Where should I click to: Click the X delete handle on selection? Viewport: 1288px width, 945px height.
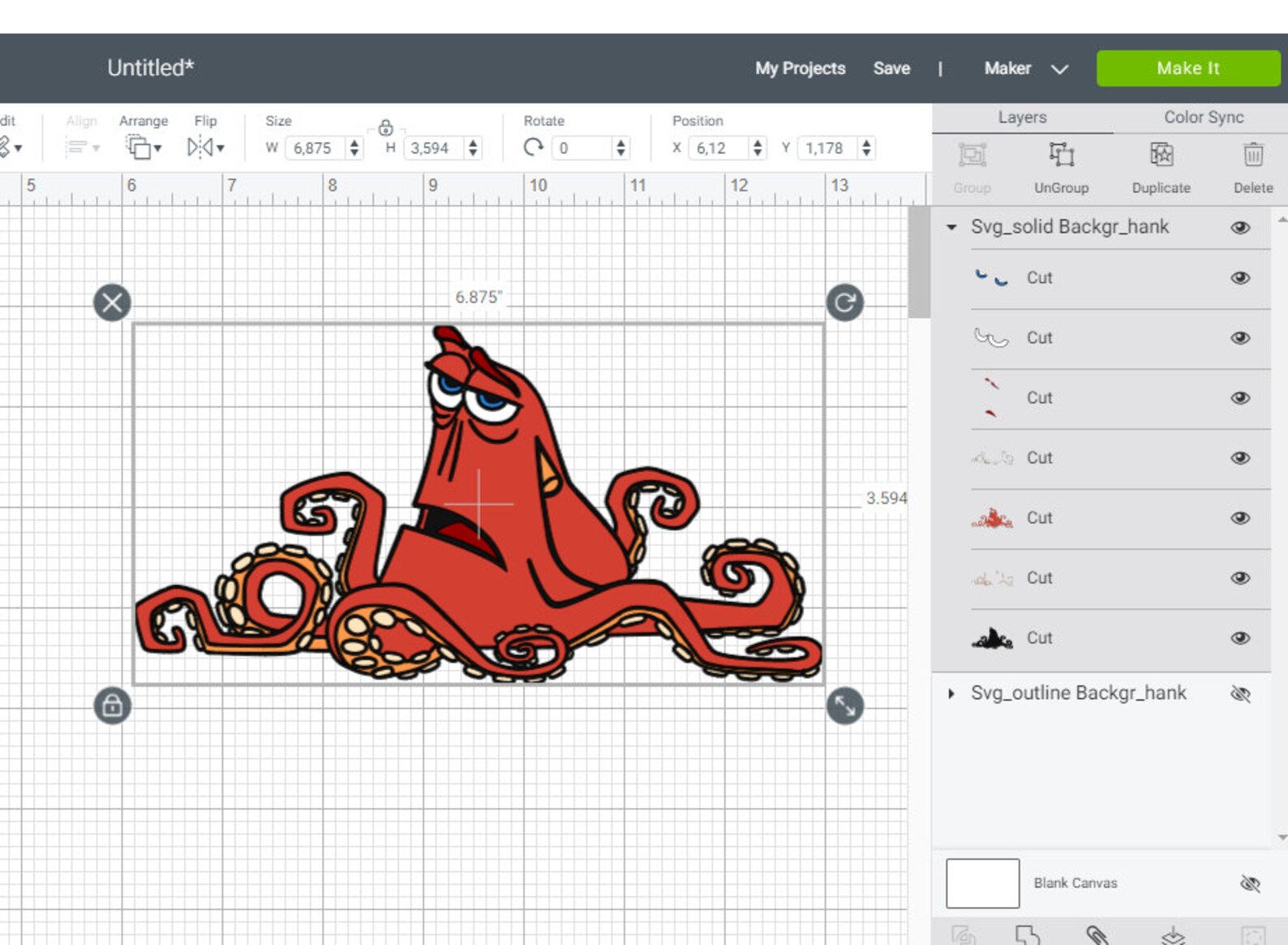(112, 303)
